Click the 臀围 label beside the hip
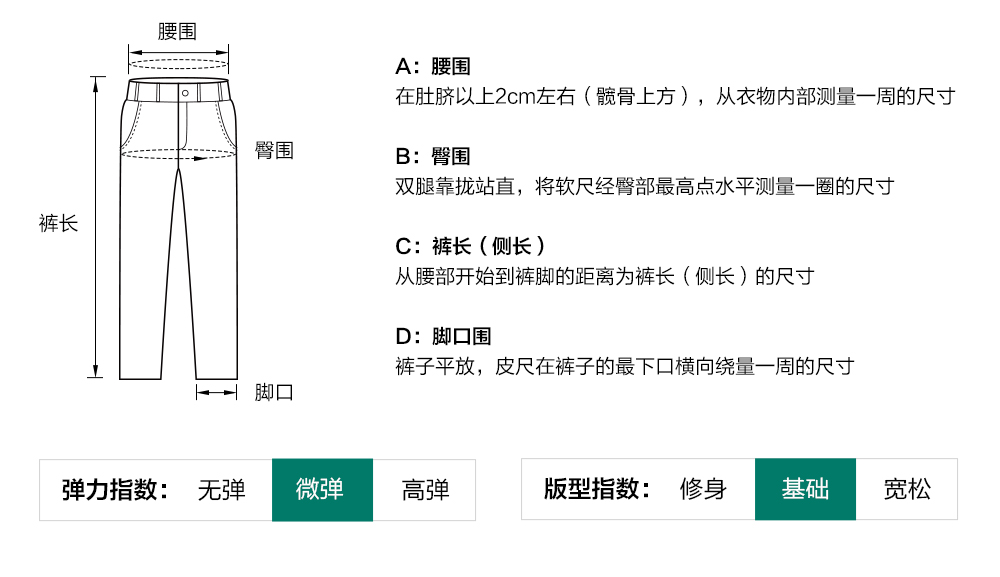Screen dimensions: 1000x577 (x=274, y=150)
